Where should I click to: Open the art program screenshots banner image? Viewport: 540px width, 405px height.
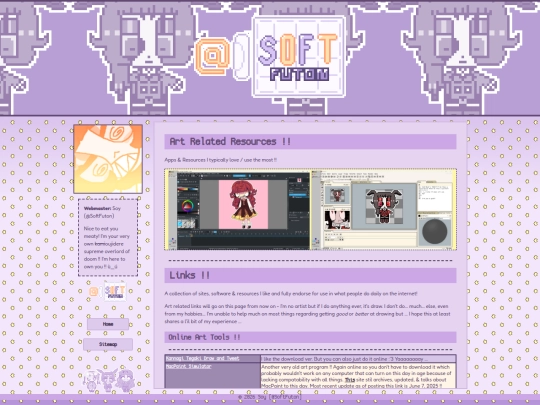click(x=310, y=209)
